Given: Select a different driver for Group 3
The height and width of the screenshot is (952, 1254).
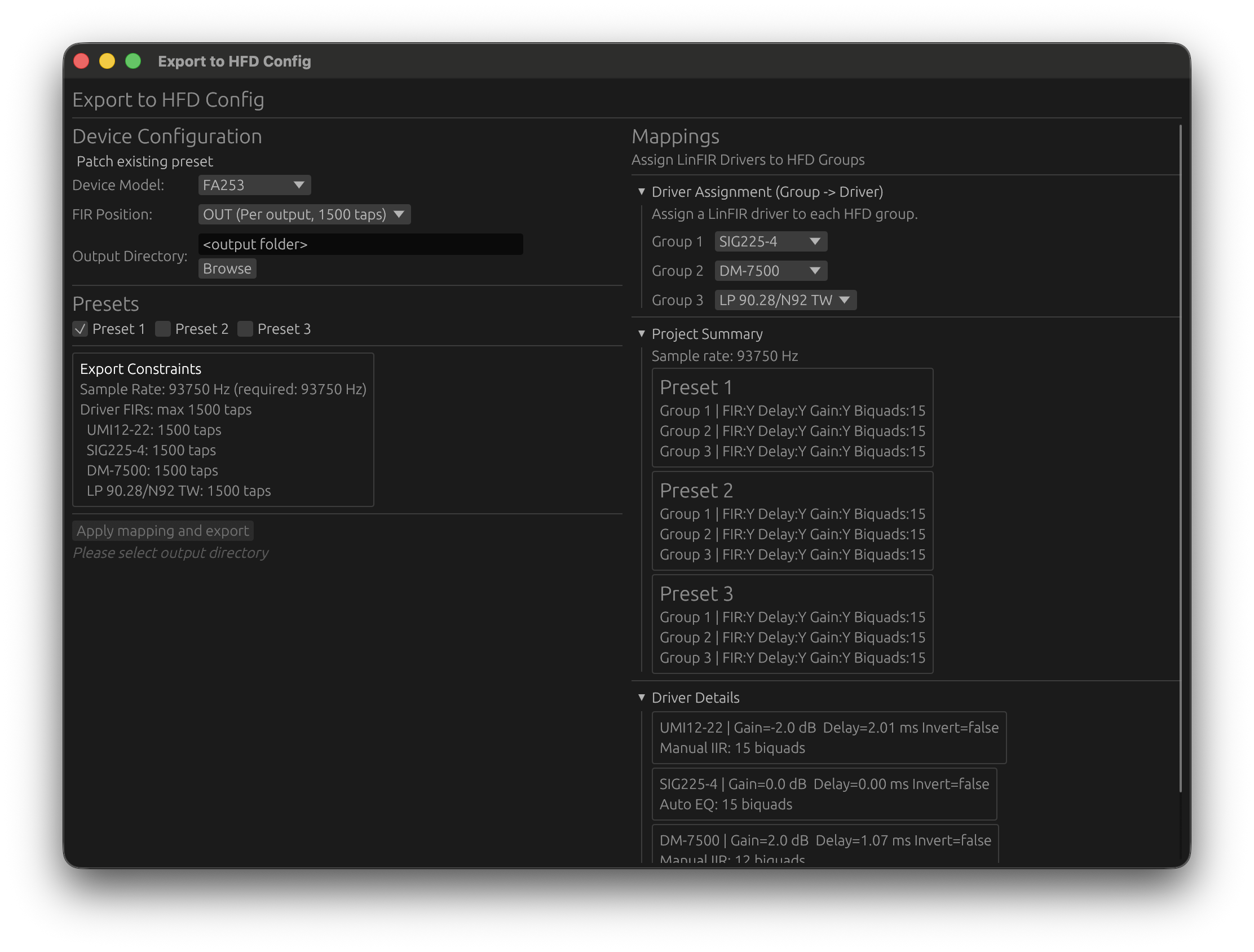Looking at the screenshot, I should pos(785,300).
